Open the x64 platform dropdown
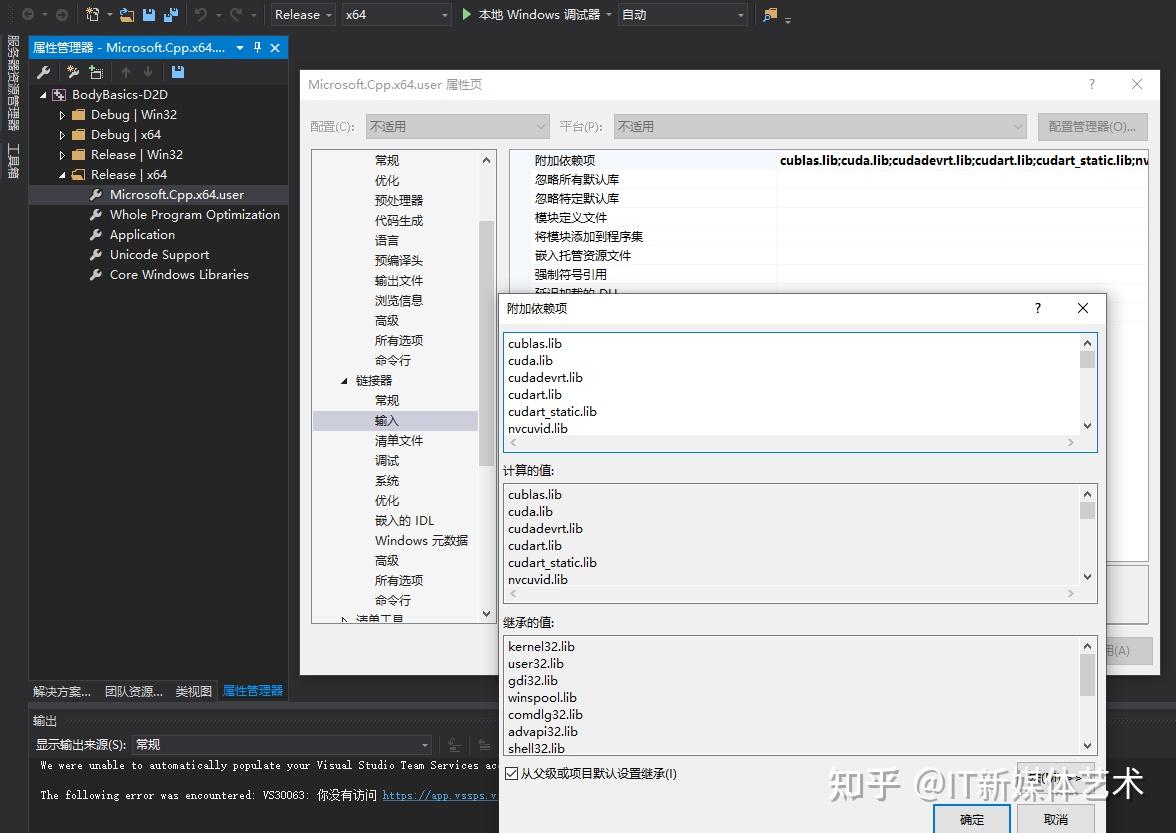 point(396,14)
